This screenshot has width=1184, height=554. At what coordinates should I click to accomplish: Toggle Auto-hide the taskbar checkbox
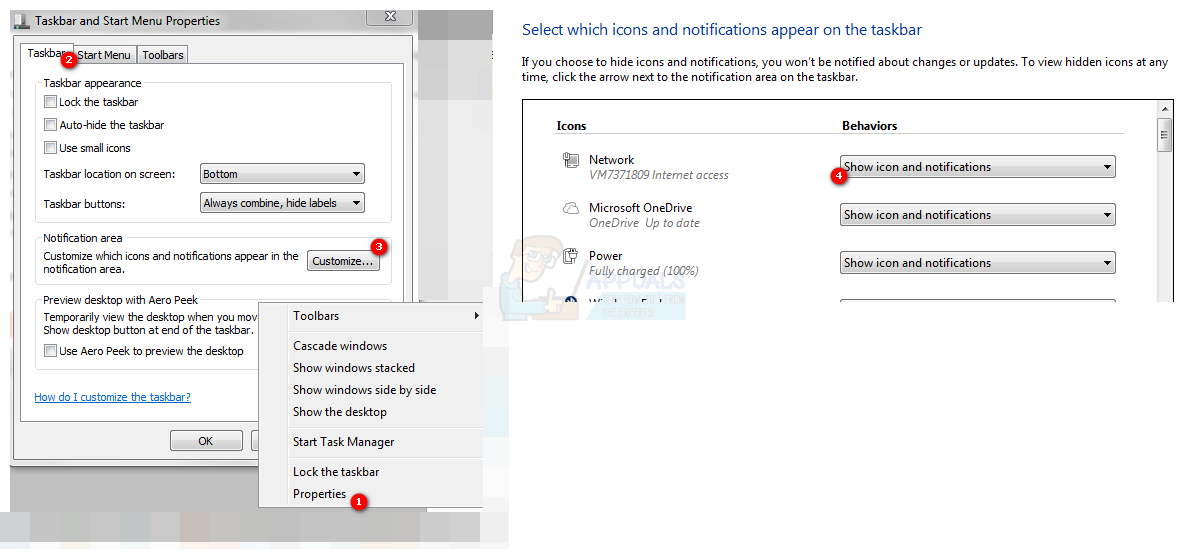51,125
